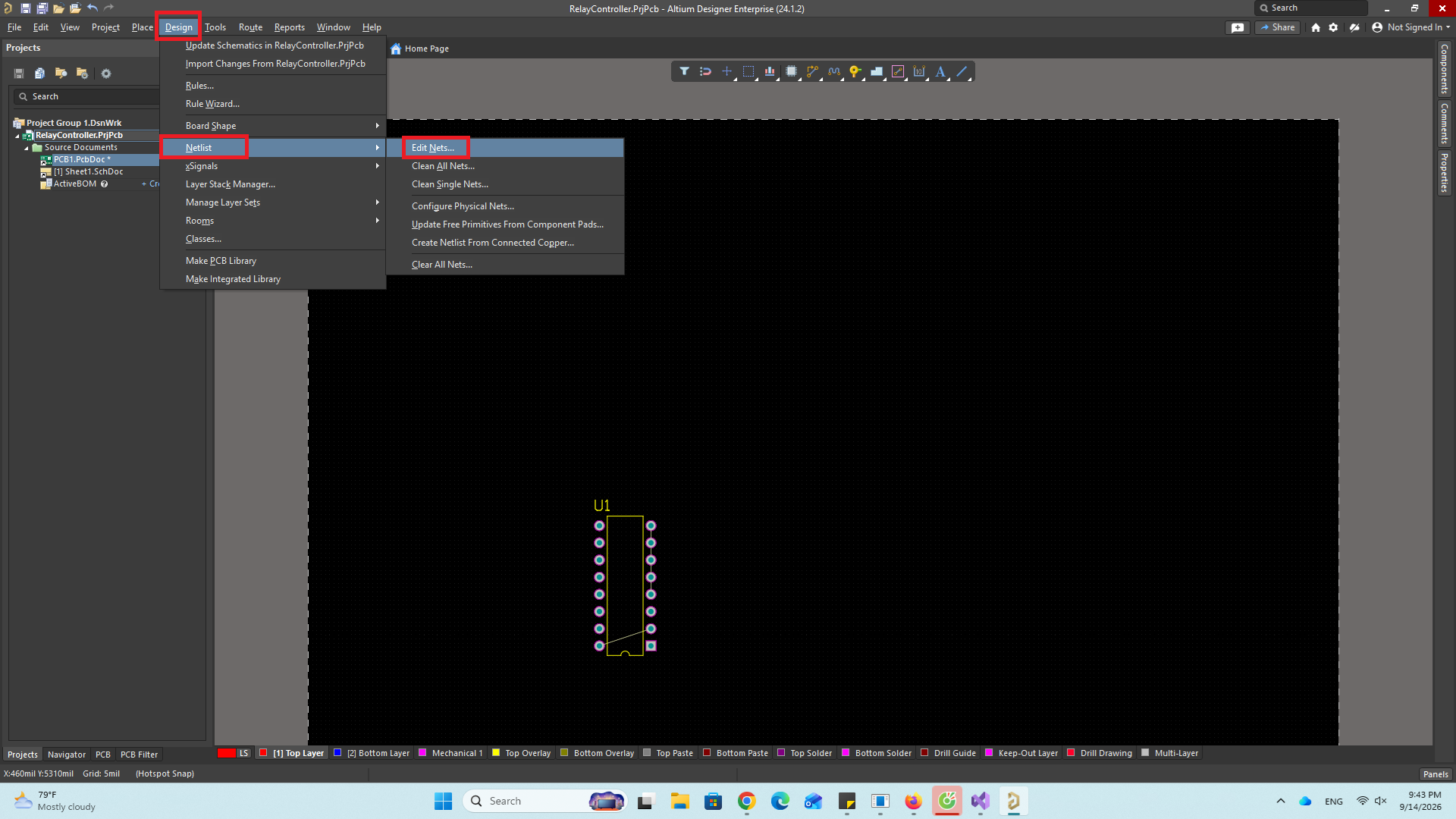The image size is (1456, 819).
Task: Switch to the PCB Filter panel tab
Action: tap(139, 755)
